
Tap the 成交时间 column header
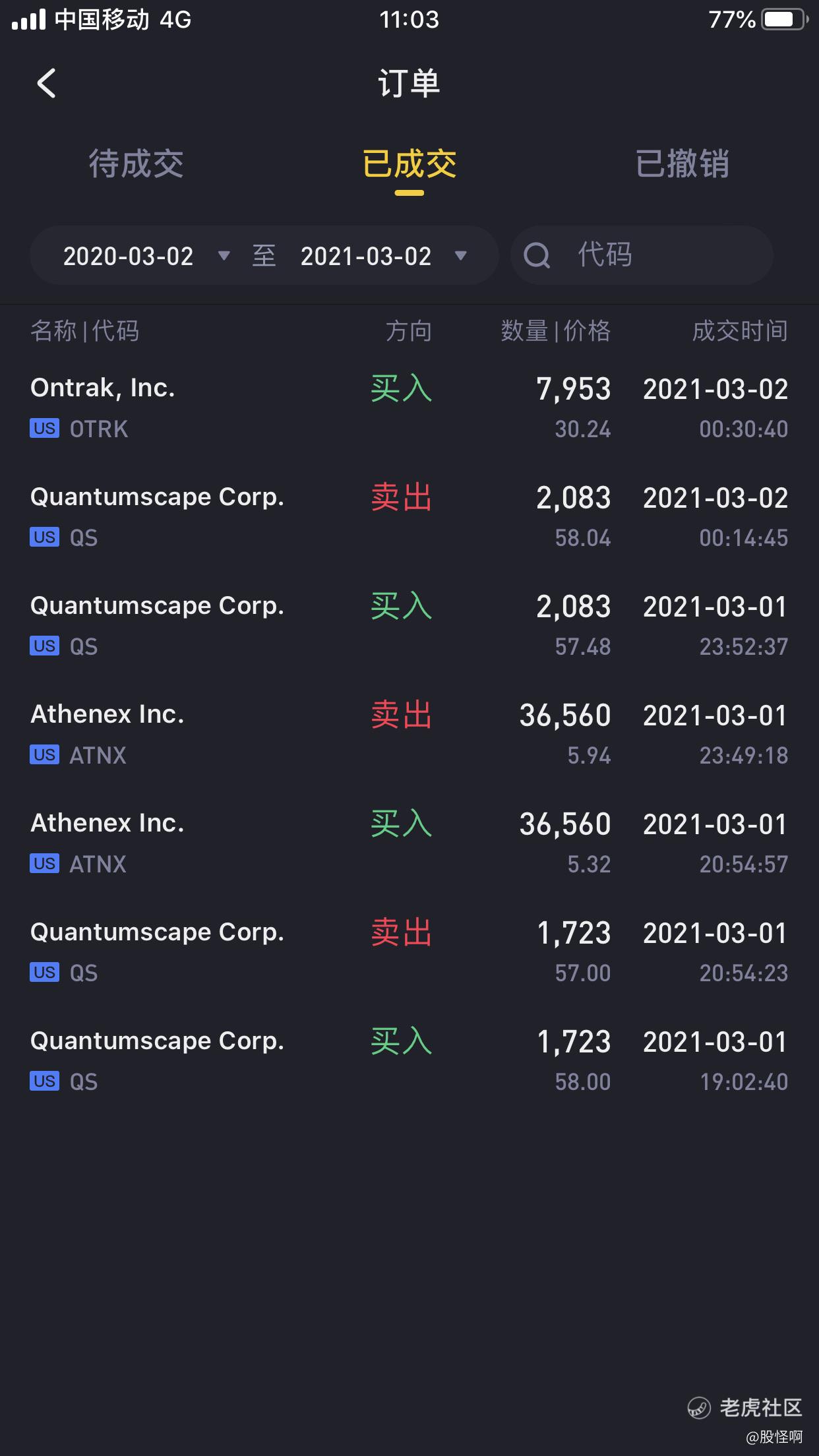tap(739, 331)
